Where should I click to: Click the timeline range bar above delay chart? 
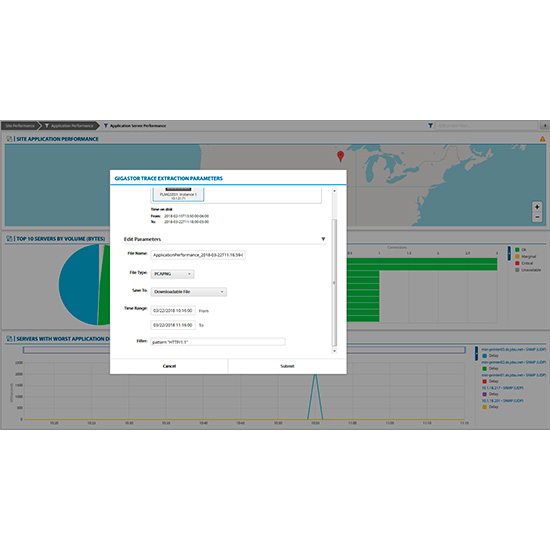tap(406, 350)
